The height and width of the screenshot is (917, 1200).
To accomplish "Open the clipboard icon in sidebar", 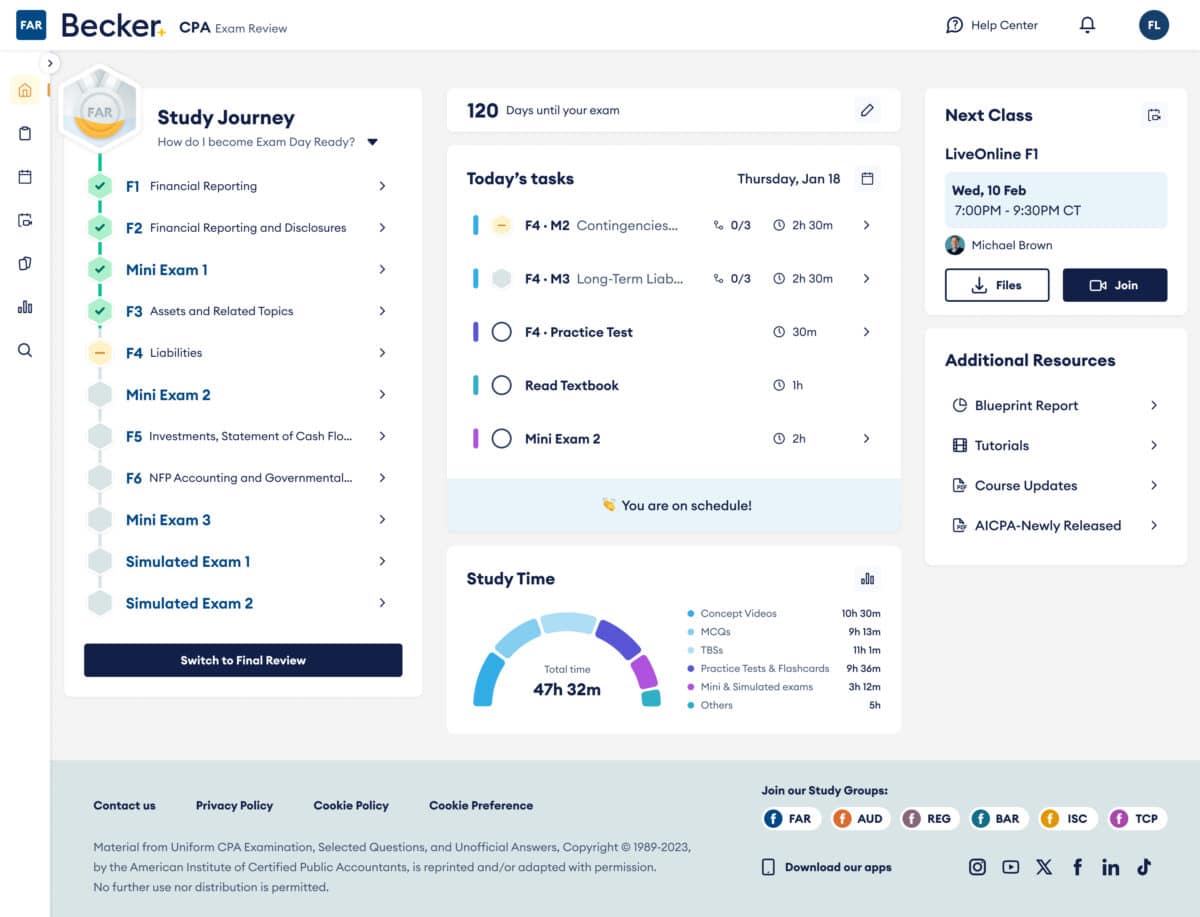I will point(25,134).
